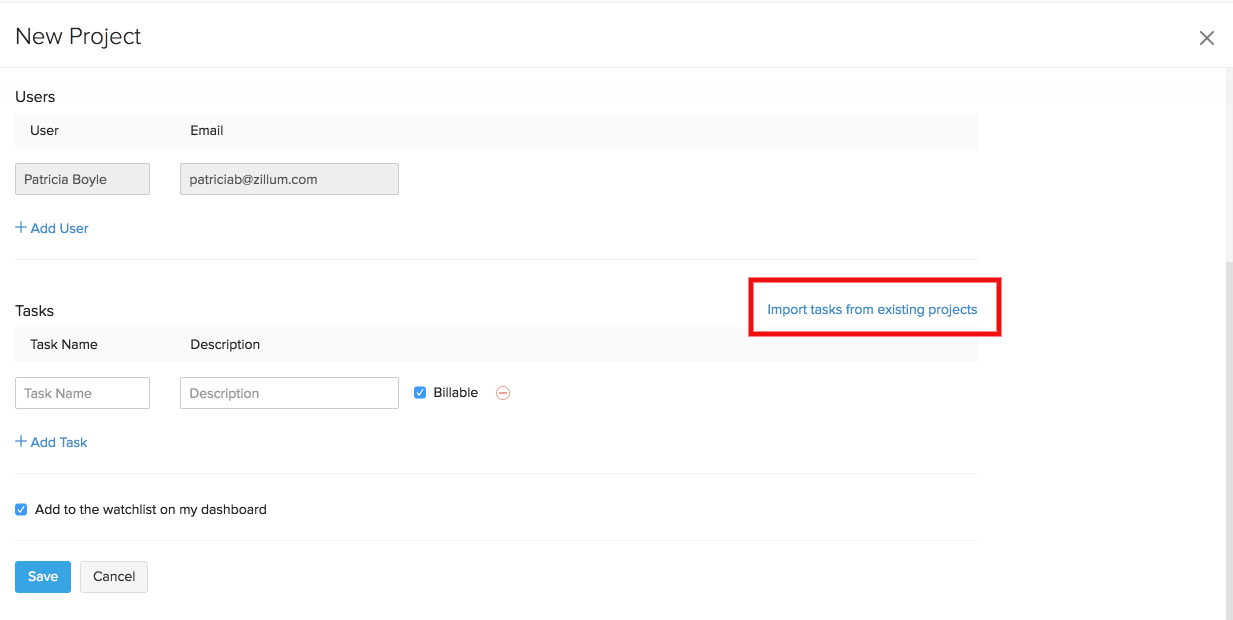Click the Task Name column header
Image resolution: width=1233 pixels, height=620 pixels.
pyautogui.click(x=64, y=344)
